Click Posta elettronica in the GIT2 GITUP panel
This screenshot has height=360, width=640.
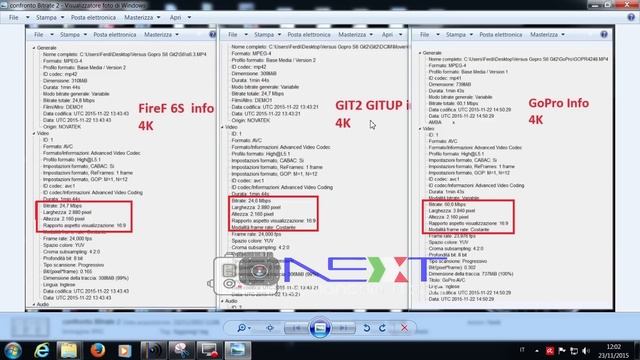tap(309, 35)
